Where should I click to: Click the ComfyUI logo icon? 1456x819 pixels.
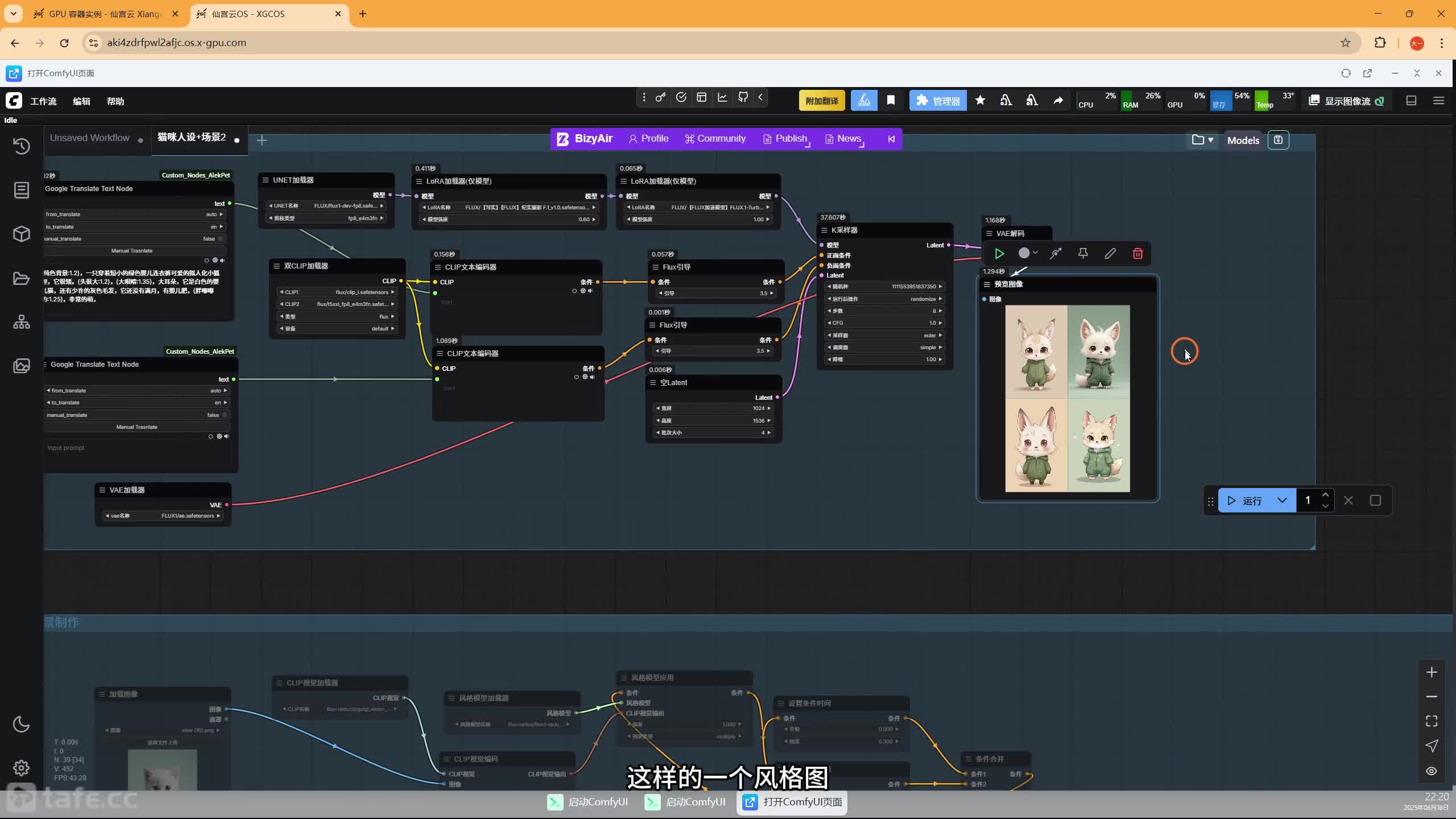pos(14,101)
